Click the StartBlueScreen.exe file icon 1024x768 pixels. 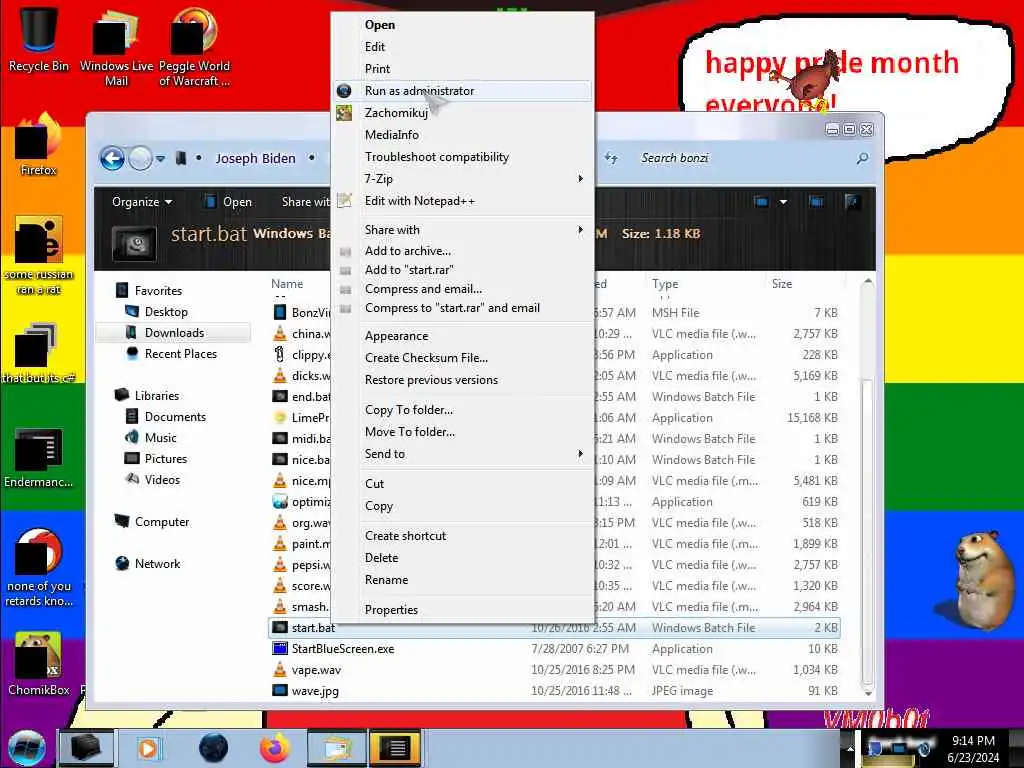(280, 648)
